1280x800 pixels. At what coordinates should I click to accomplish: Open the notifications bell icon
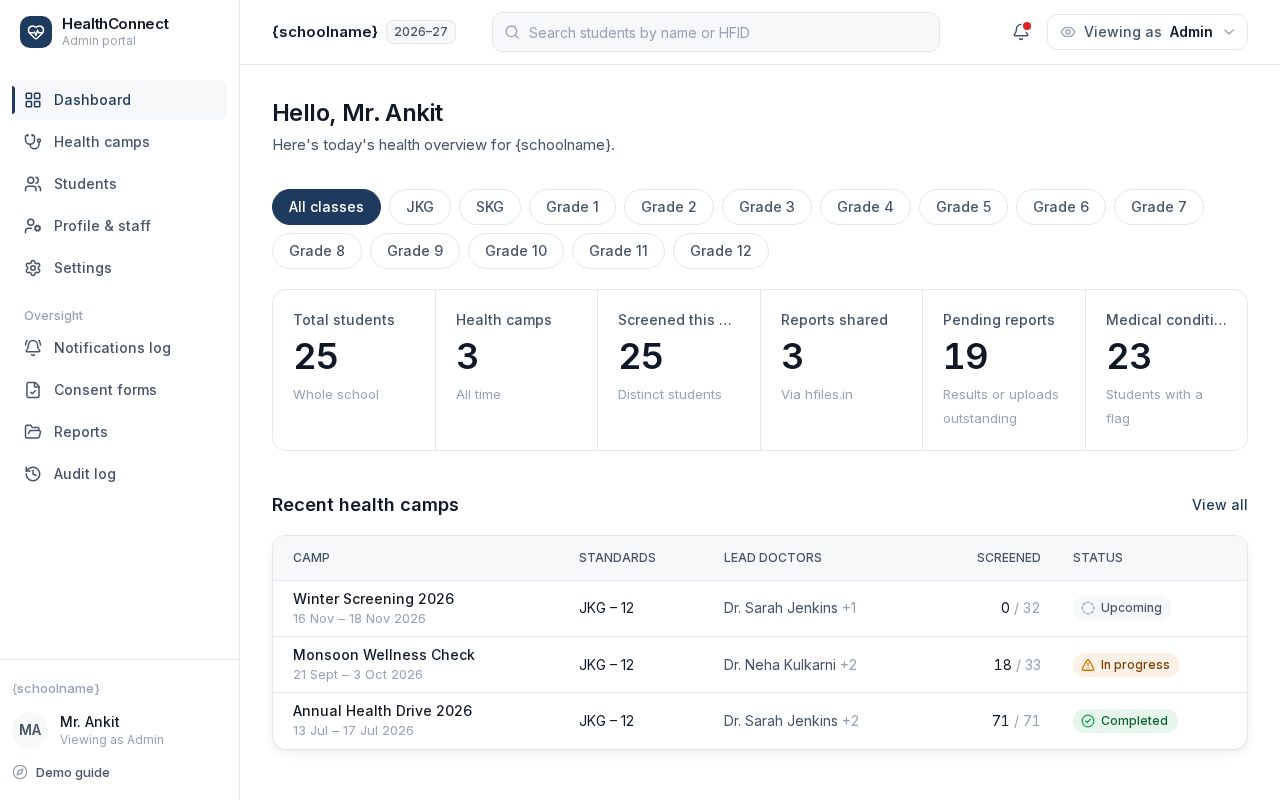click(x=1021, y=32)
